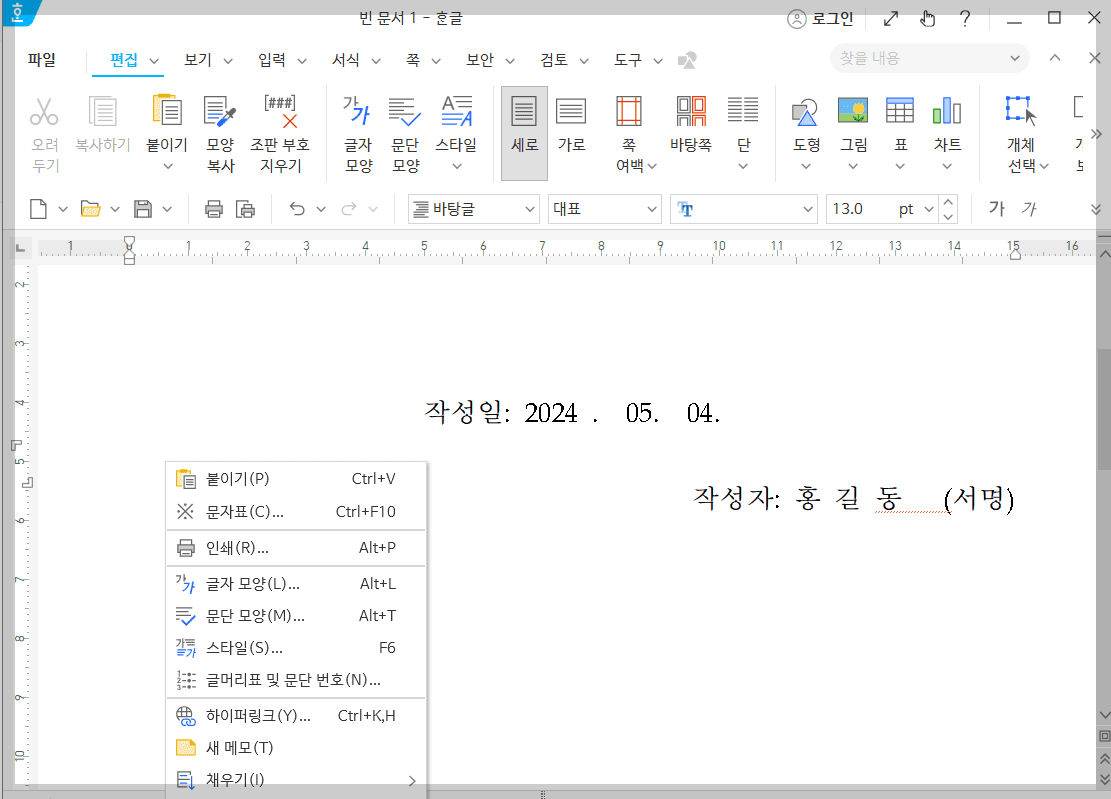Insert a table using the 표 icon
The height and width of the screenshot is (799, 1111).
coord(899,120)
